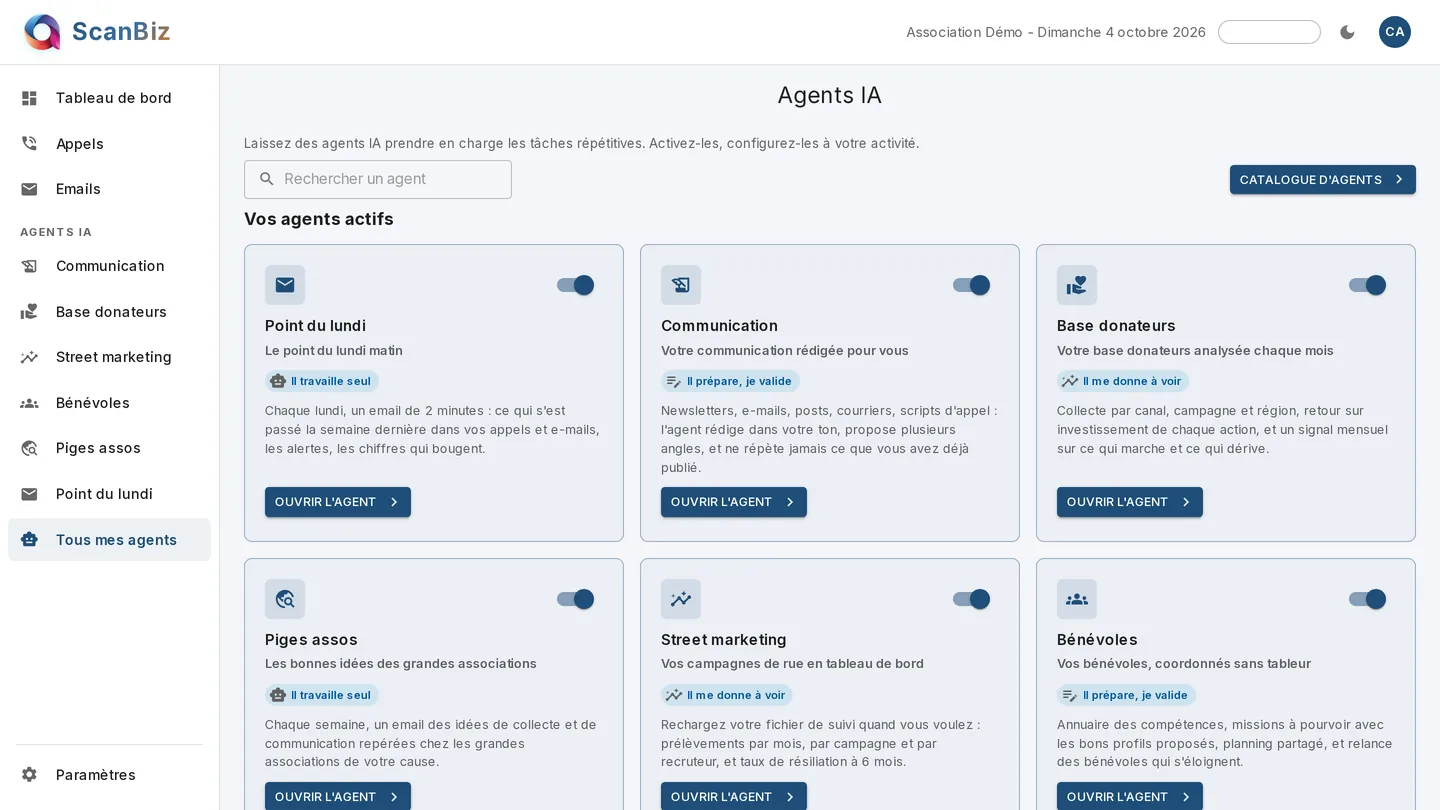
Task: Click 'Il prépare, je valide' on Bénévoles card
Action: 1126,695
